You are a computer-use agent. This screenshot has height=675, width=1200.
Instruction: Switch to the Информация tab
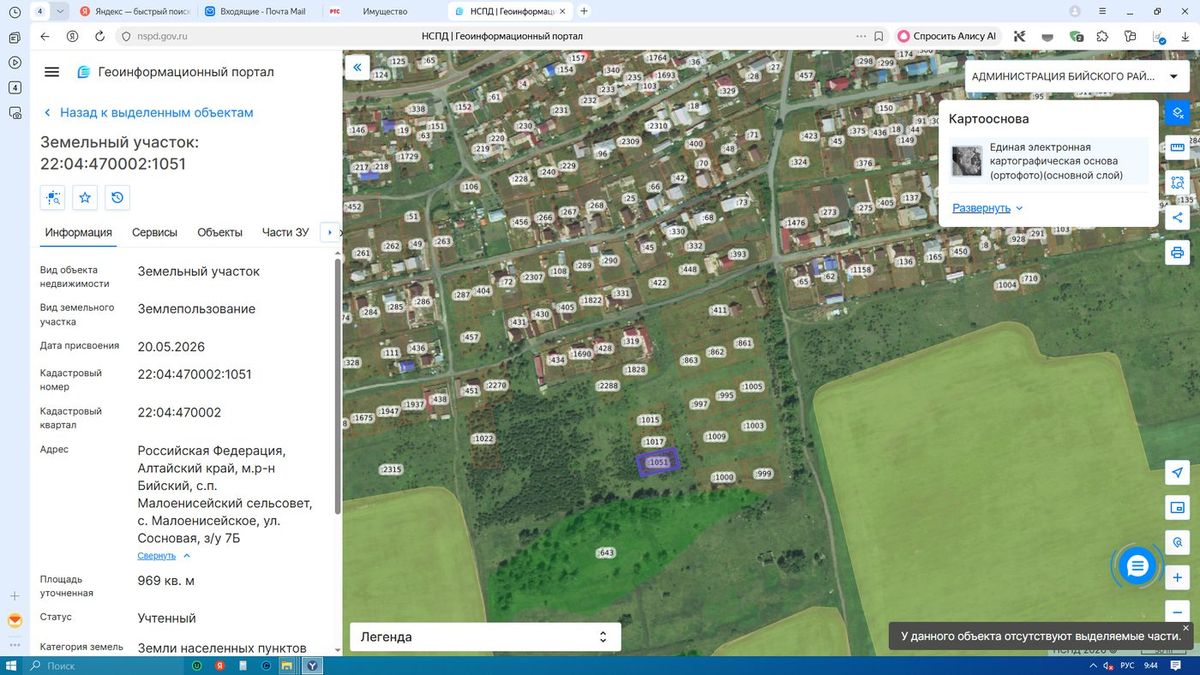[78, 232]
